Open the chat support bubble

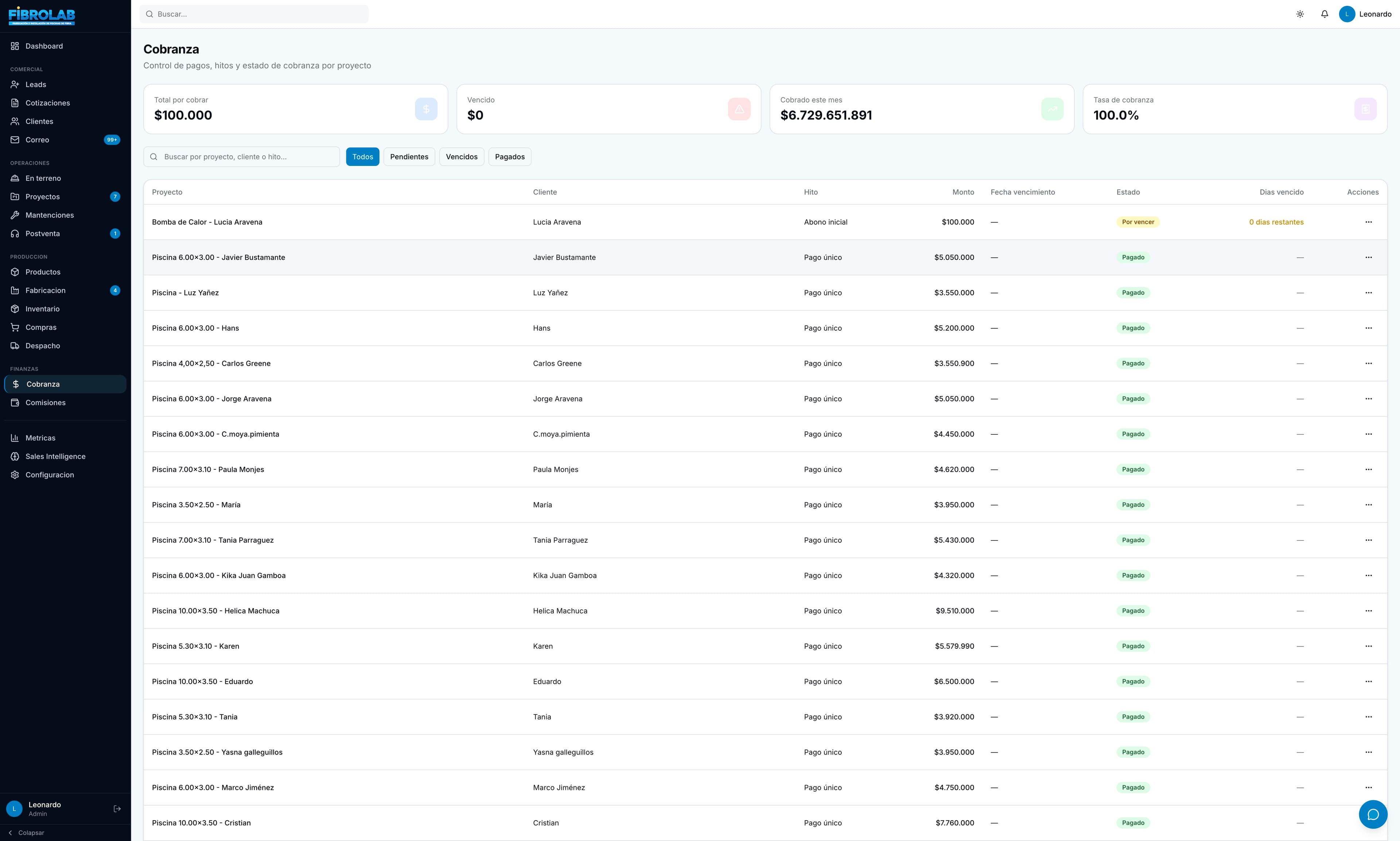[x=1373, y=814]
